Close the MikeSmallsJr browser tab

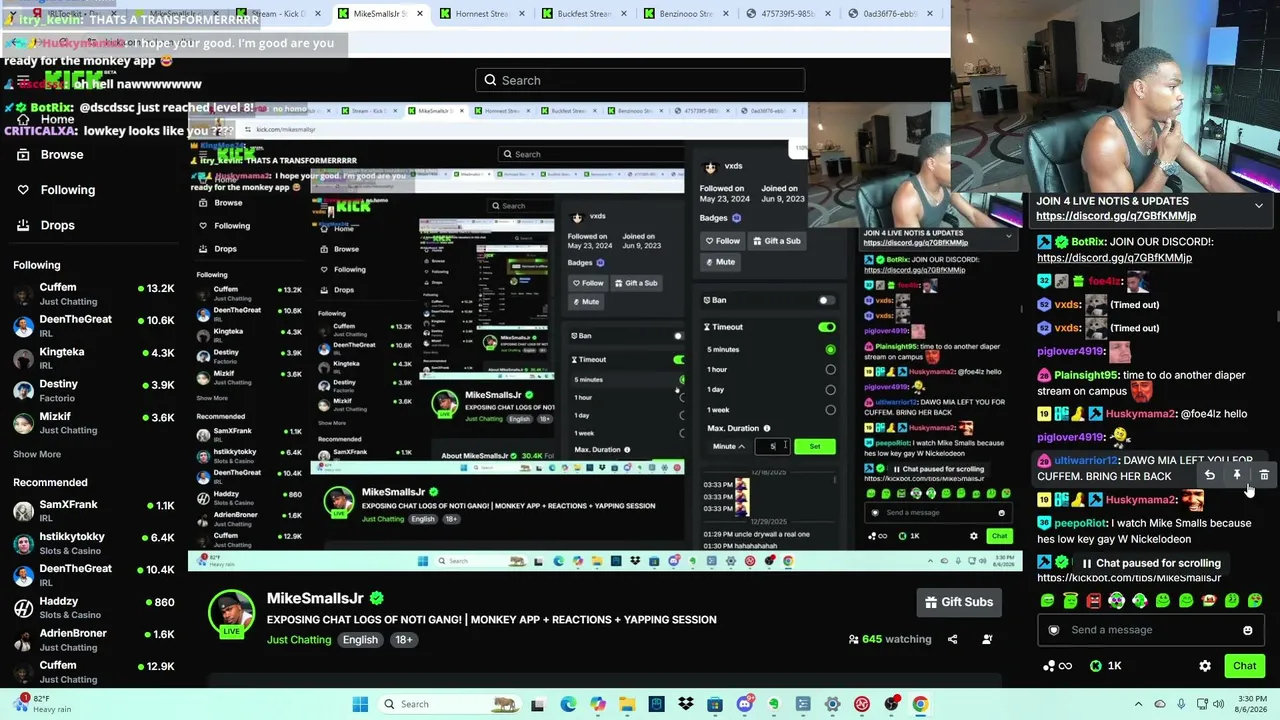coord(419,14)
